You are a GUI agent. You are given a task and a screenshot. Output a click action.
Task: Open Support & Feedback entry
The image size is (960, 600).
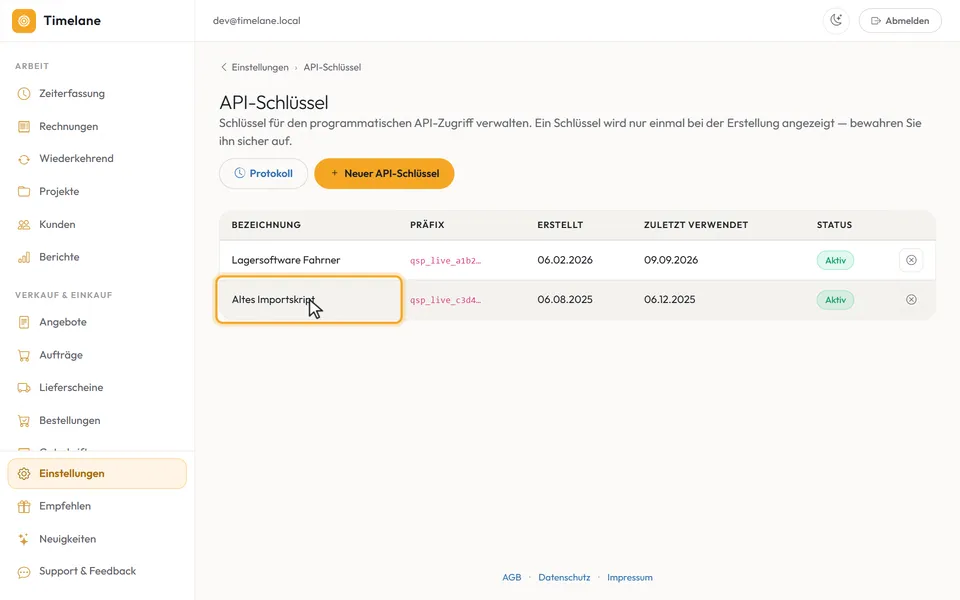(97, 572)
